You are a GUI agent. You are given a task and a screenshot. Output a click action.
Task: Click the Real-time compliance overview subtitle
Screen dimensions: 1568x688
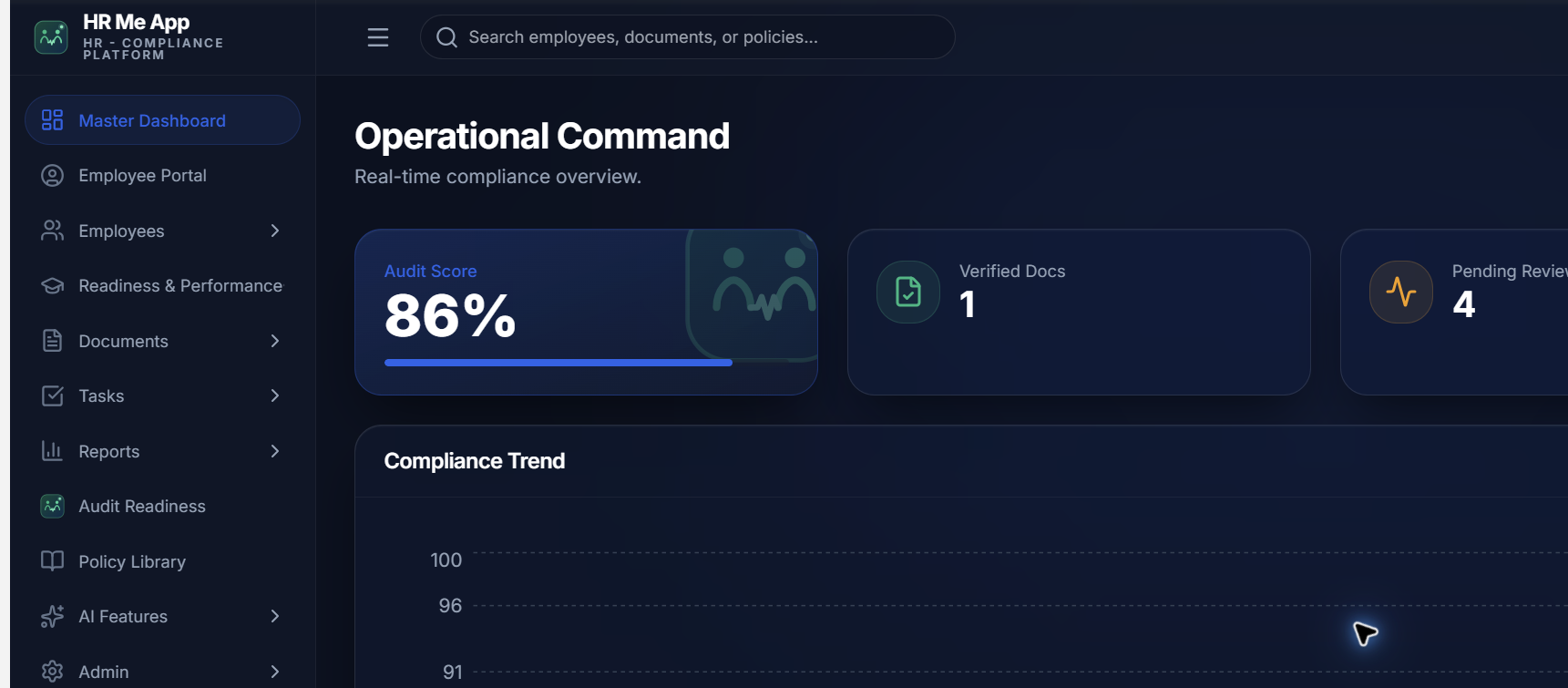497,177
